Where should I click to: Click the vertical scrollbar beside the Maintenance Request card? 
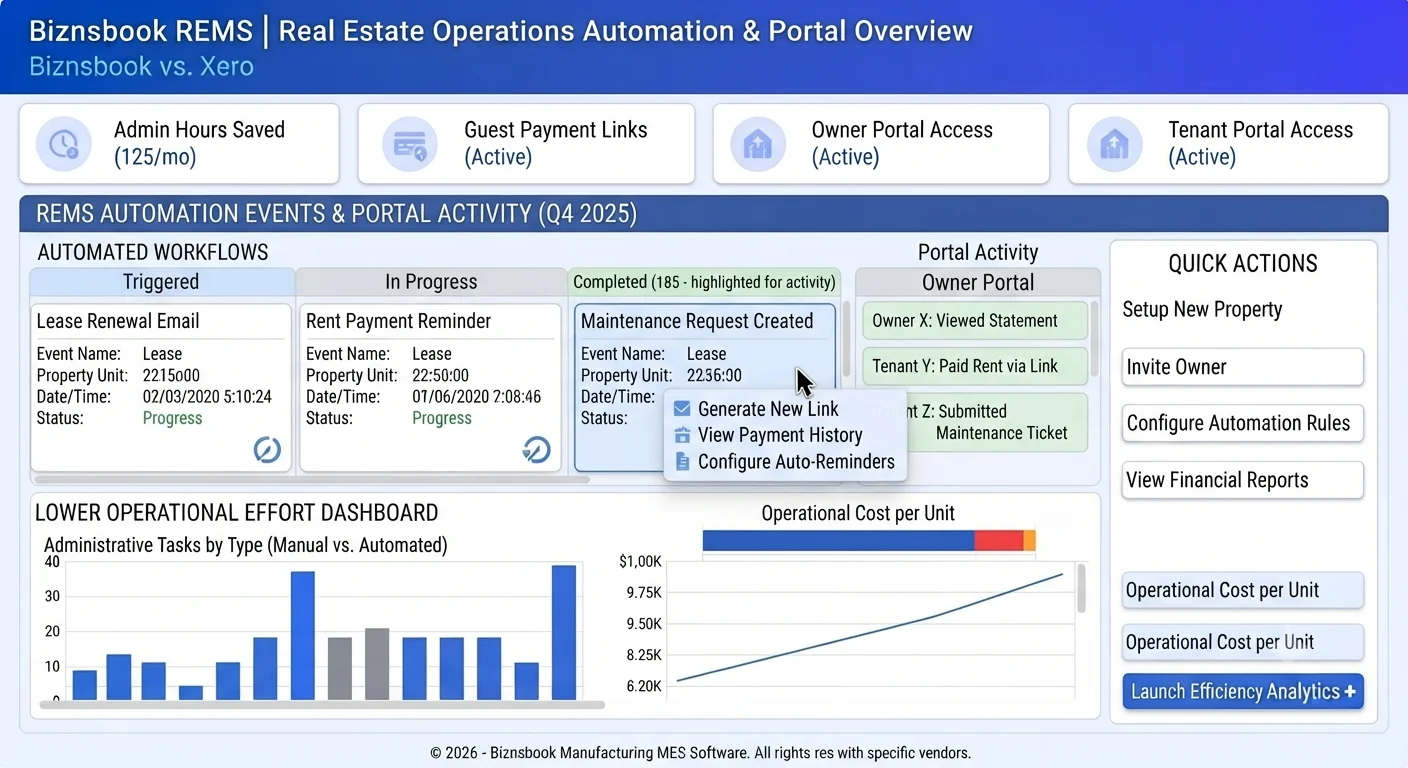tap(846, 340)
